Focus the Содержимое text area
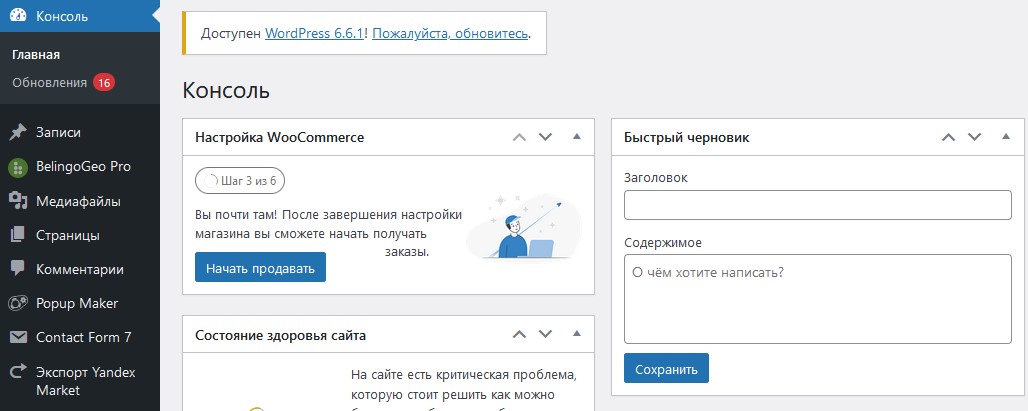This screenshot has height=411, width=1028. (818, 299)
